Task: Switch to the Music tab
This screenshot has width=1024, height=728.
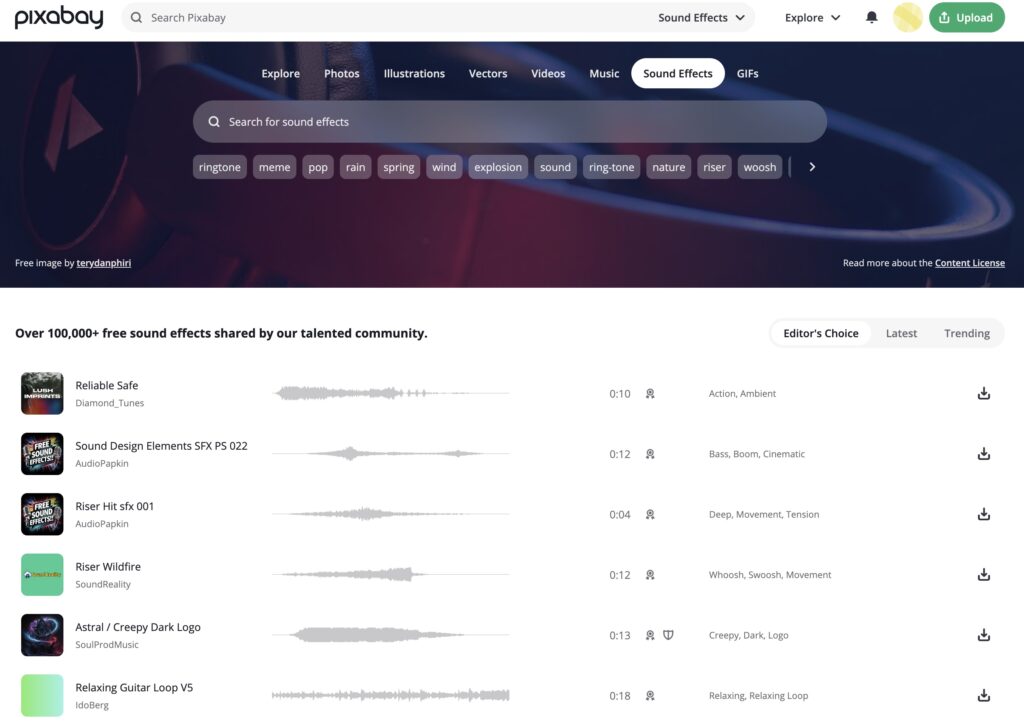Action: (x=604, y=73)
